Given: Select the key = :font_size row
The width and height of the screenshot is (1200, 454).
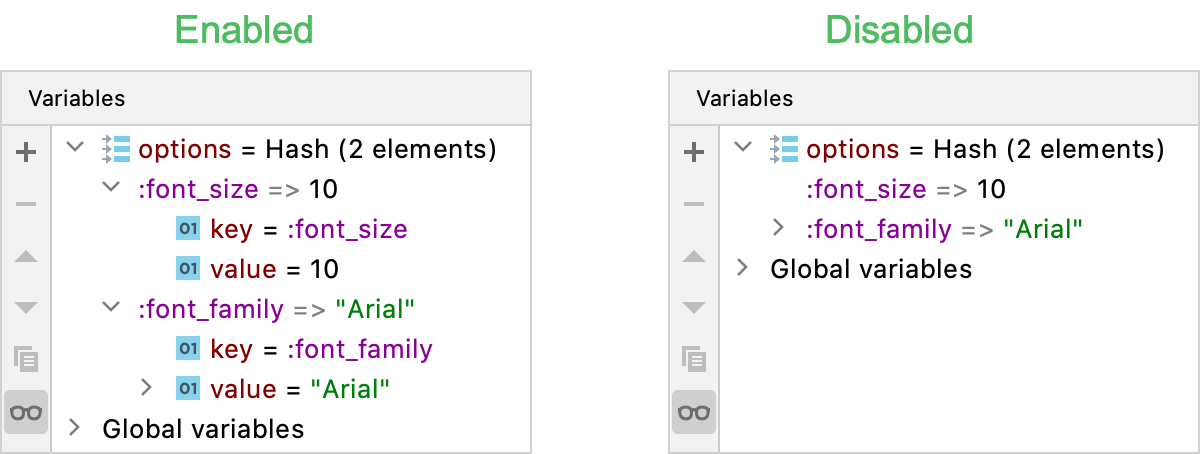Looking at the screenshot, I should 308,229.
